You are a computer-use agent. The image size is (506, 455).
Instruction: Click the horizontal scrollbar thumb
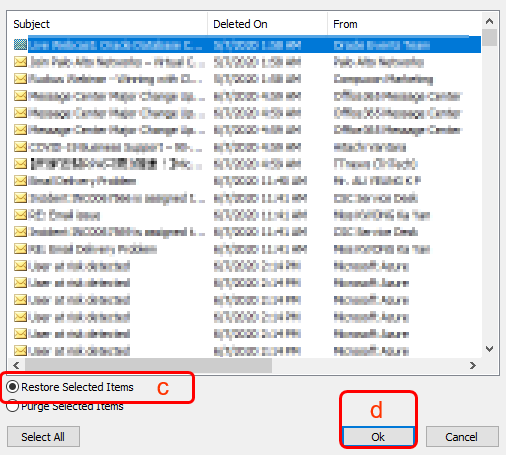(148, 365)
